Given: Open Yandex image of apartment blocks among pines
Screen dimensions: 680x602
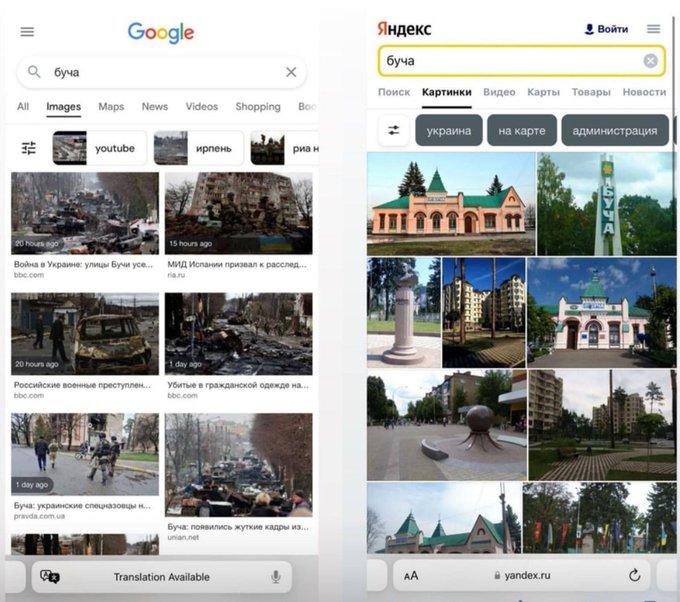Looking at the screenshot, I should click(x=484, y=312).
